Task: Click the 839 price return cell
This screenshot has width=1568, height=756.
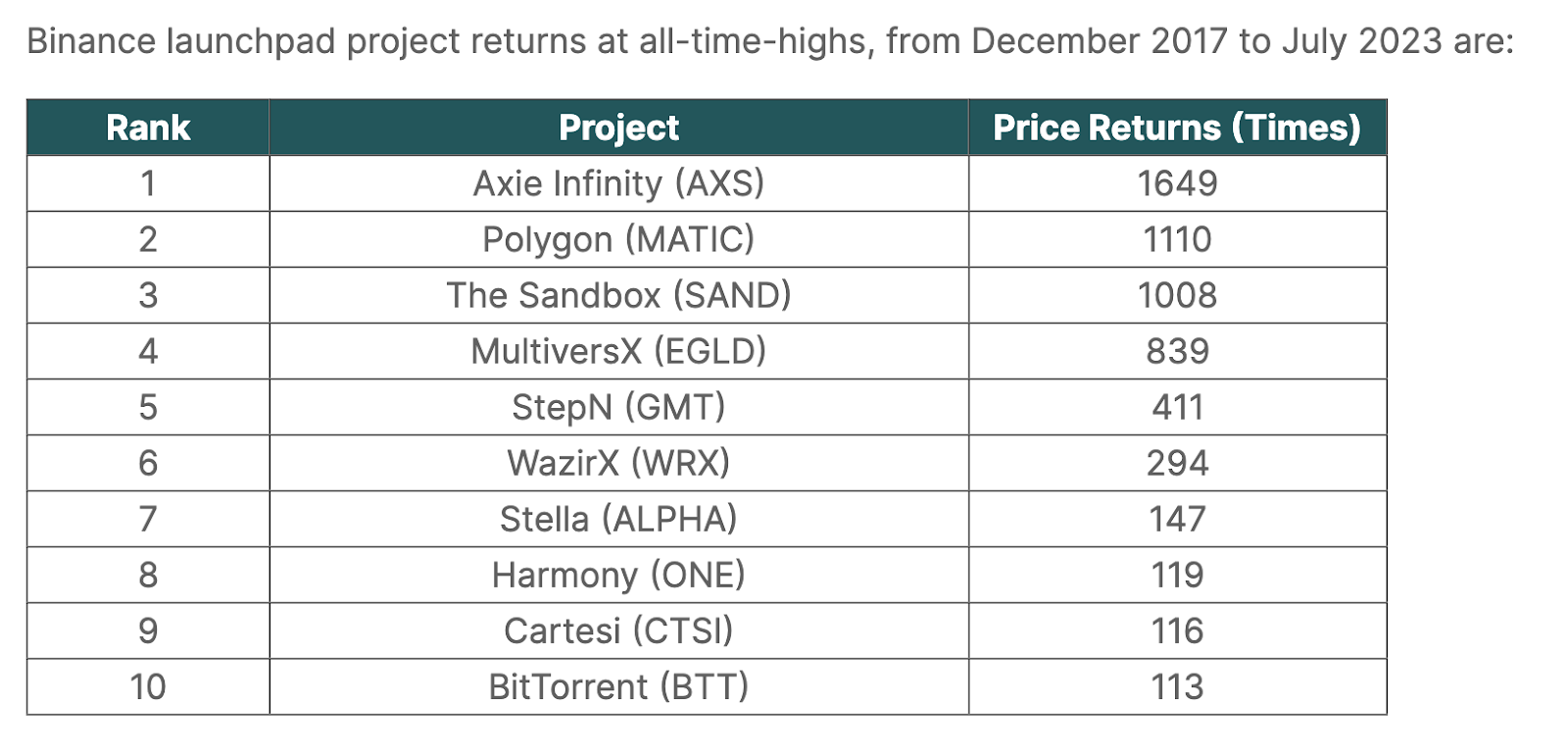Action: click(1177, 351)
